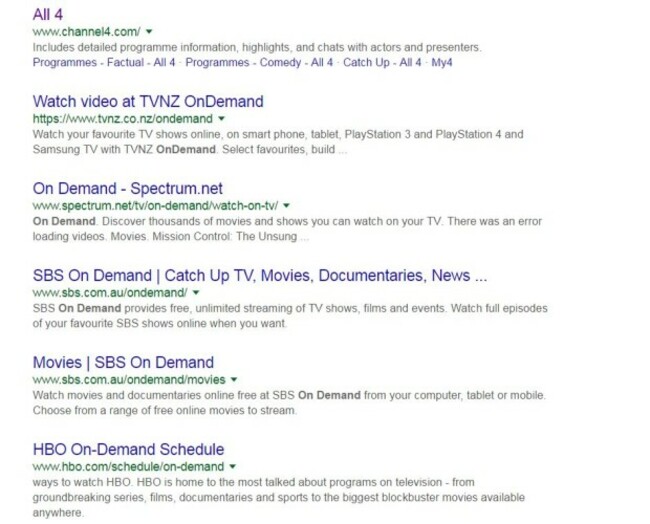Open On Demand - Spectrum.net result

[128, 189]
